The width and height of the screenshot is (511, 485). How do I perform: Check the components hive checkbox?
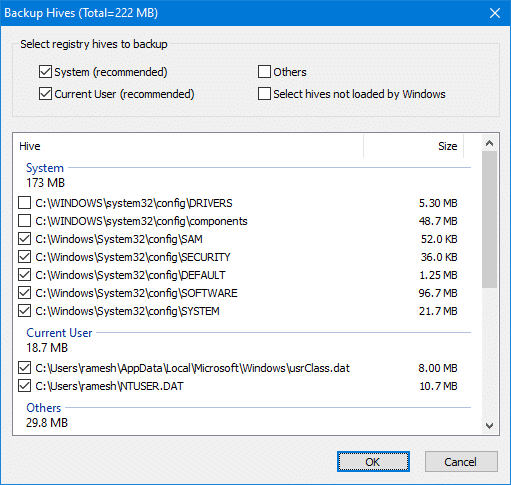coord(25,221)
